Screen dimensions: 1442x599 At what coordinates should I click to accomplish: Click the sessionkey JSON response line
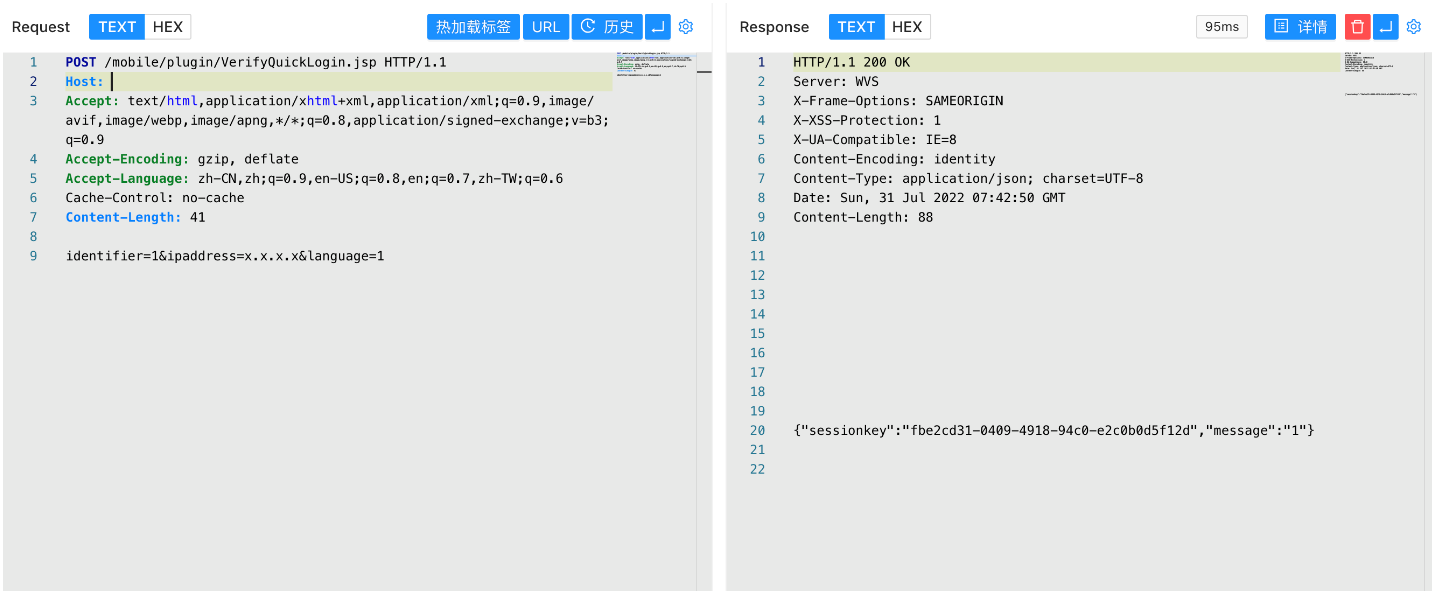click(x=1053, y=430)
